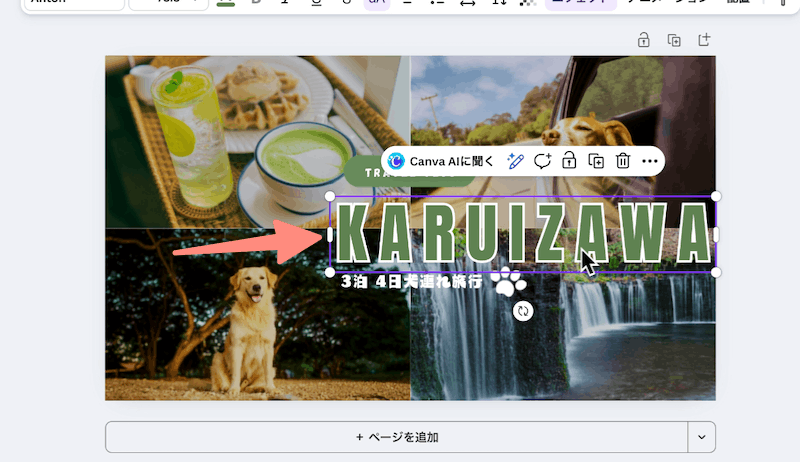Click the bottom-right corner handle of text box
Viewport: 800px width, 462px height.
click(x=716, y=272)
